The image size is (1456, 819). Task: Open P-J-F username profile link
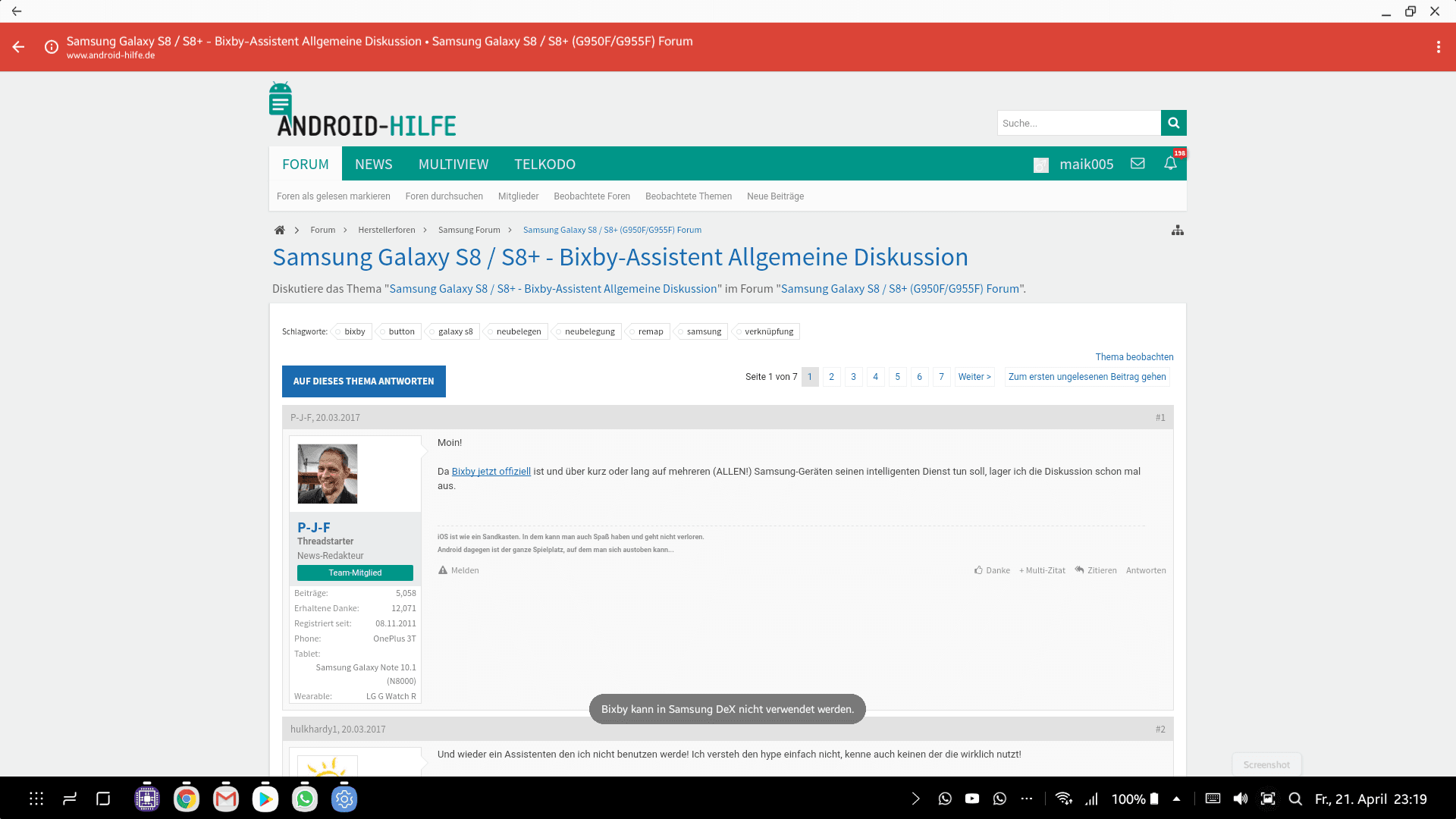(x=314, y=527)
